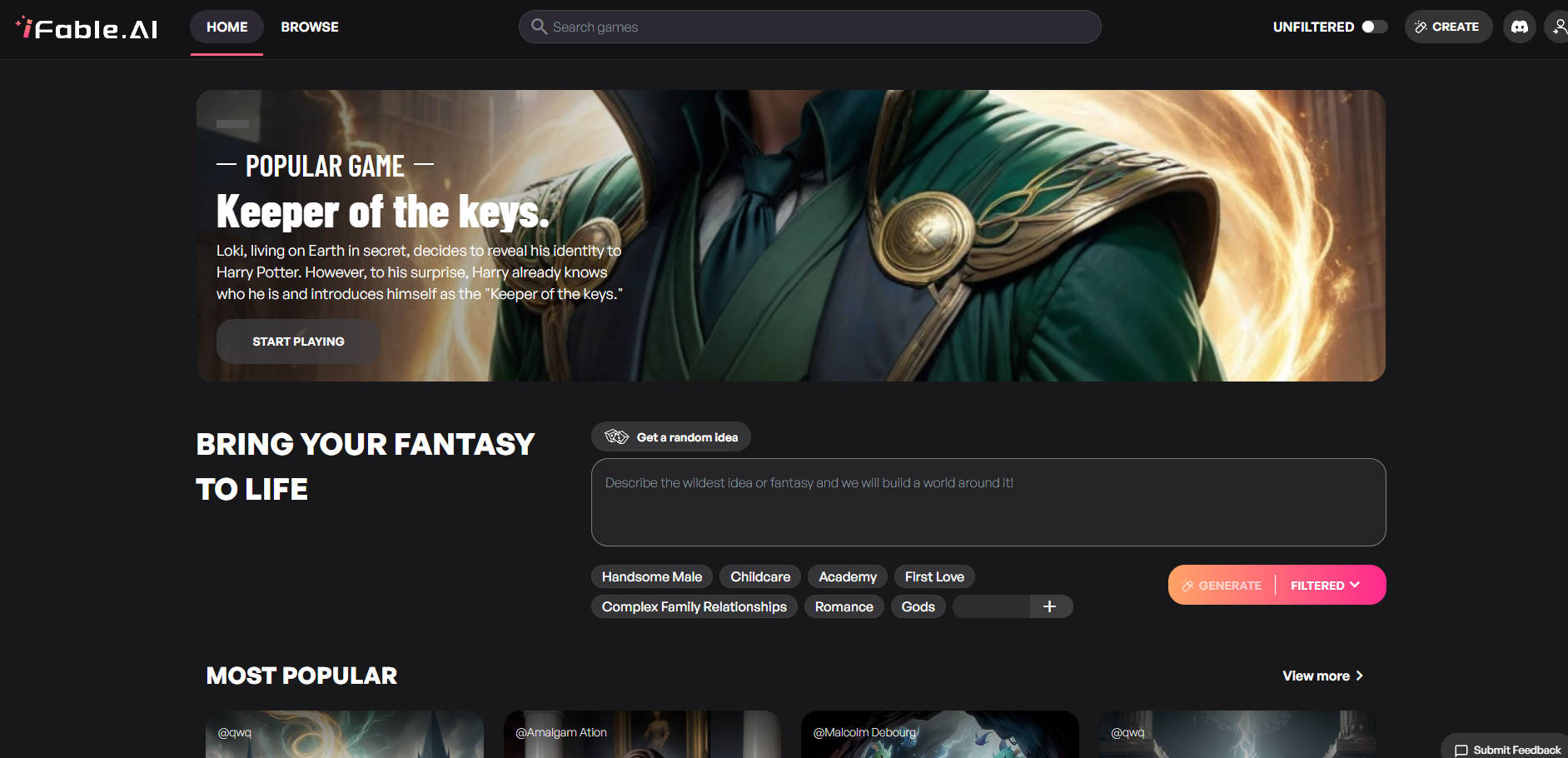The height and width of the screenshot is (758, 1568).
Task: Toggle the Handsome Male tag
Action: [651, 576]
